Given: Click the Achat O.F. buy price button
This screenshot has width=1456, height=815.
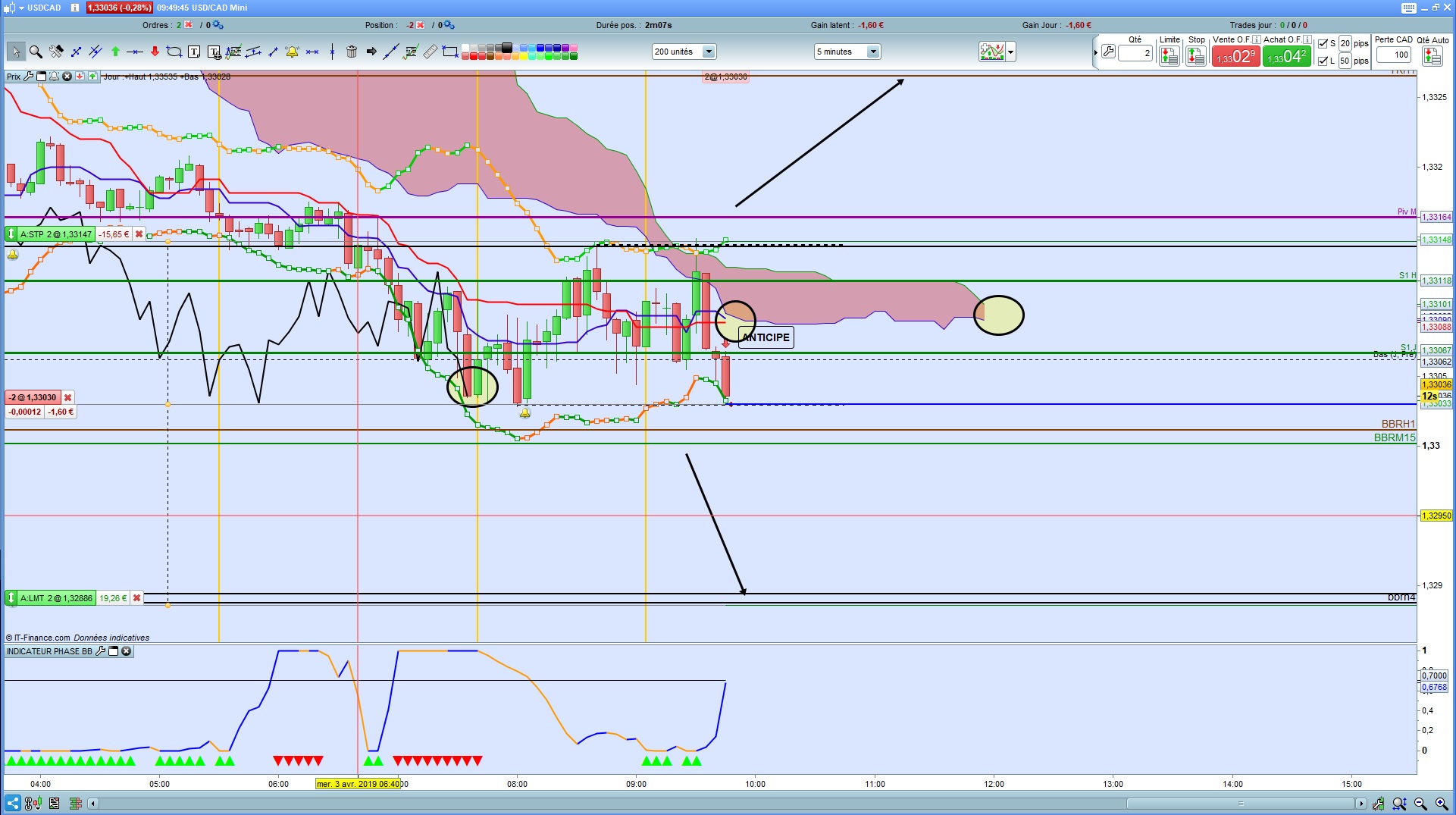Looking at the screenshot, I should (x=1286, y=56).
